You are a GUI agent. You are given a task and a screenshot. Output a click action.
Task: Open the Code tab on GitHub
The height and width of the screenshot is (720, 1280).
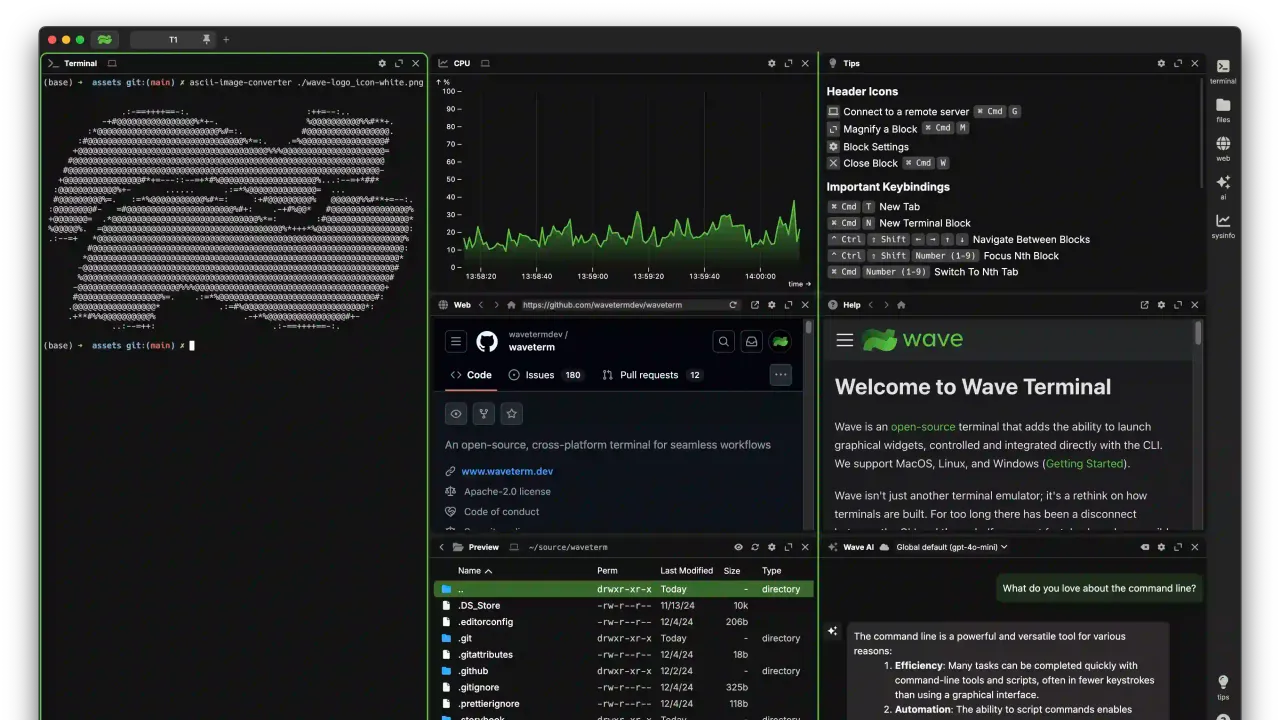(x=470, y=375)
